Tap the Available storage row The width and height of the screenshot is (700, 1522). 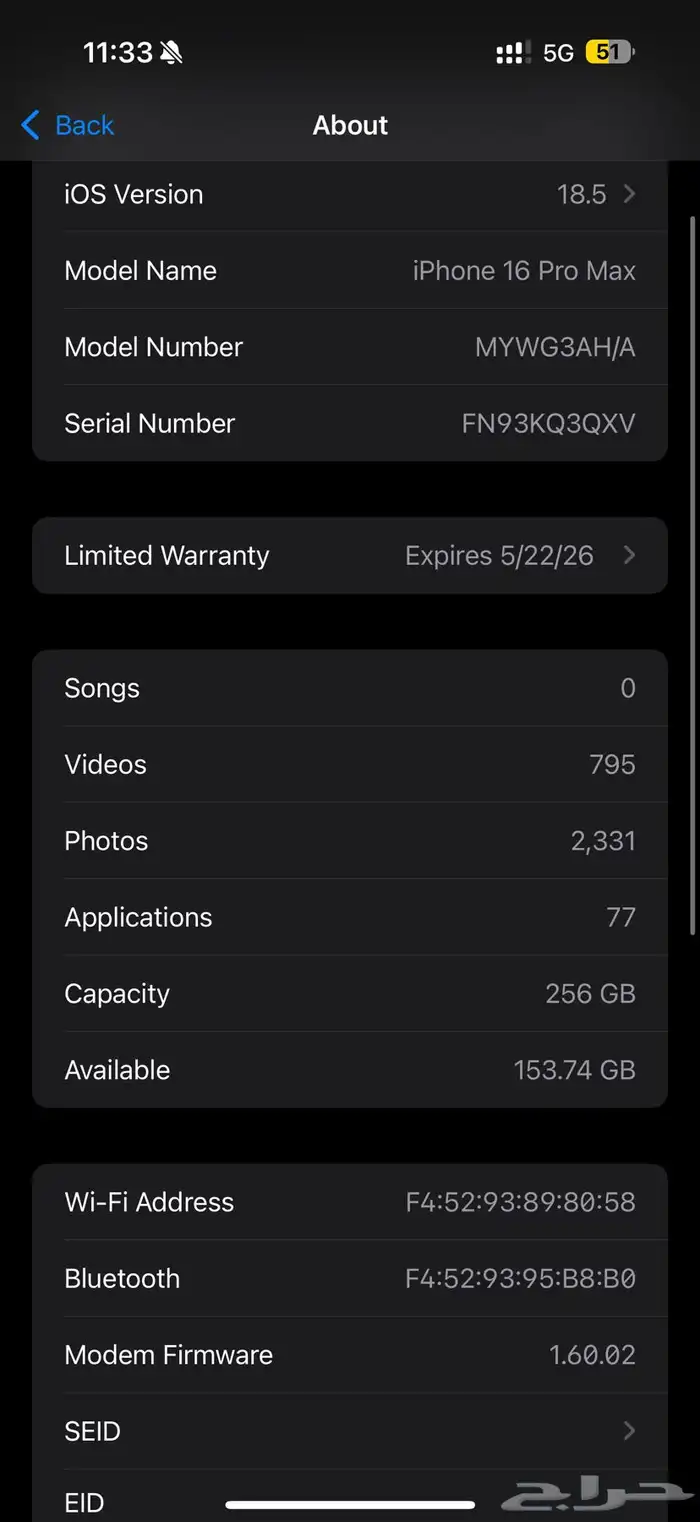pyautogui.click(x=350, y=1070)
